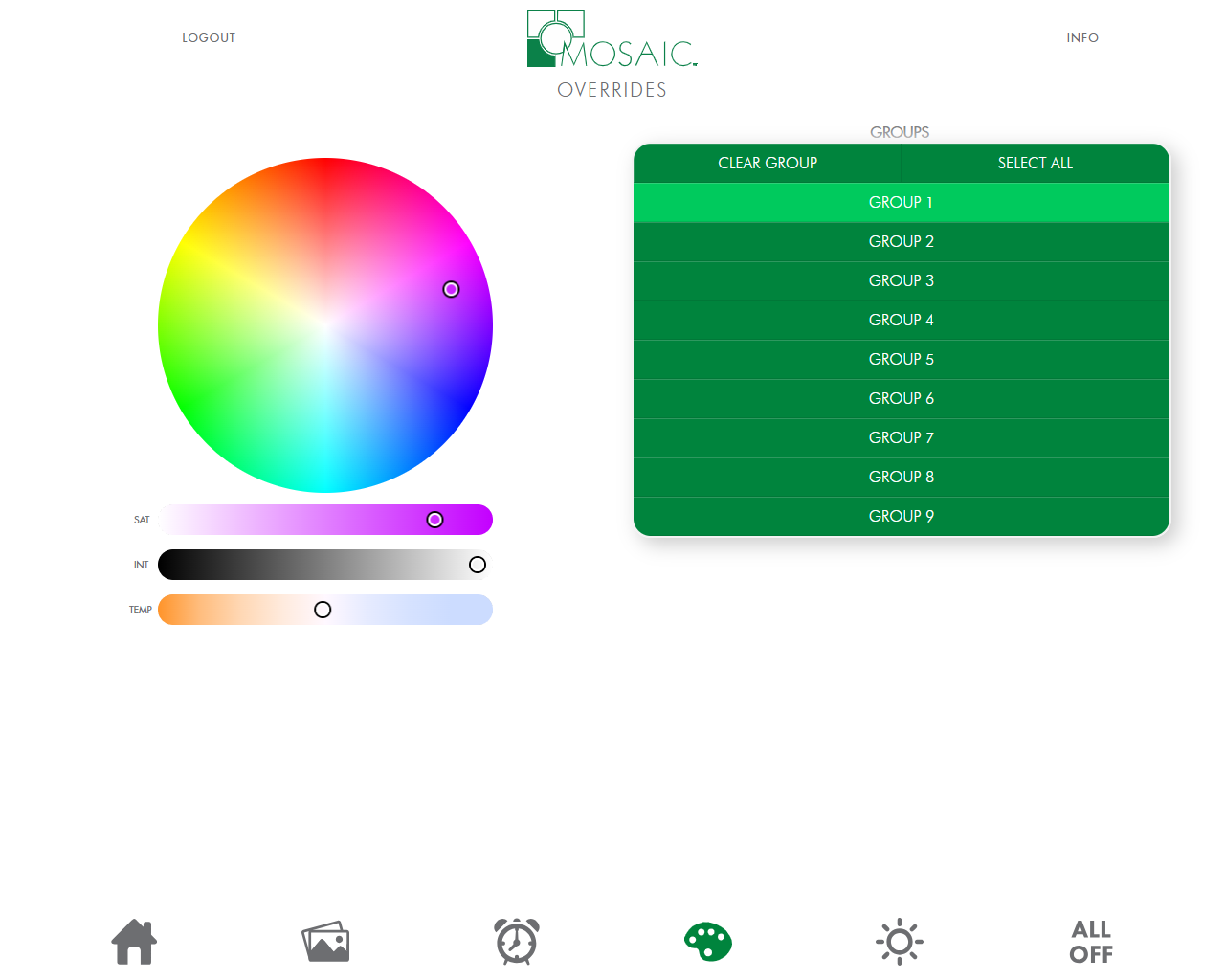
Task: Pick white at color wheel center
Action: tap(325, 325)
